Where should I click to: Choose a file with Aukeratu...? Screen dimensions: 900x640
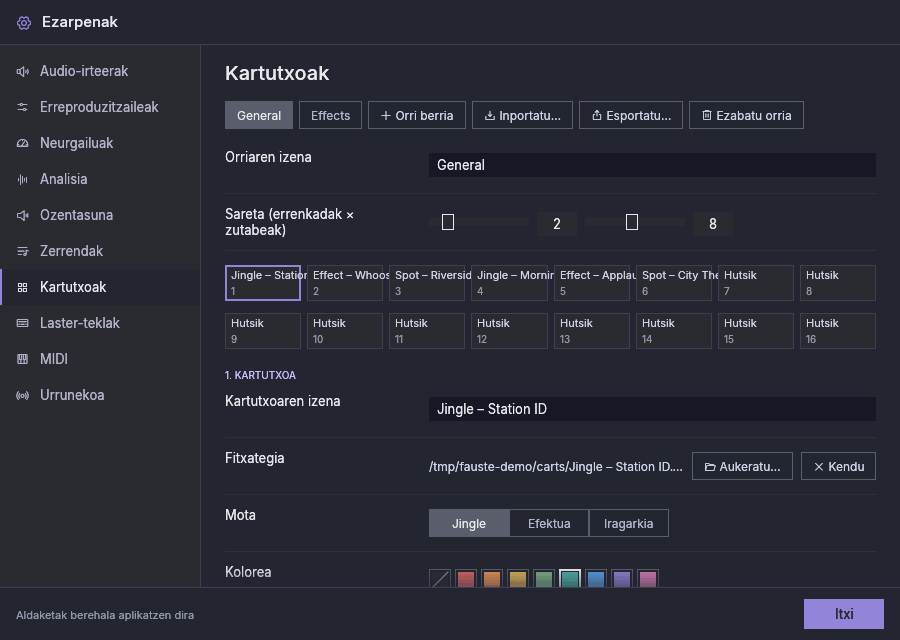point(742,466)
